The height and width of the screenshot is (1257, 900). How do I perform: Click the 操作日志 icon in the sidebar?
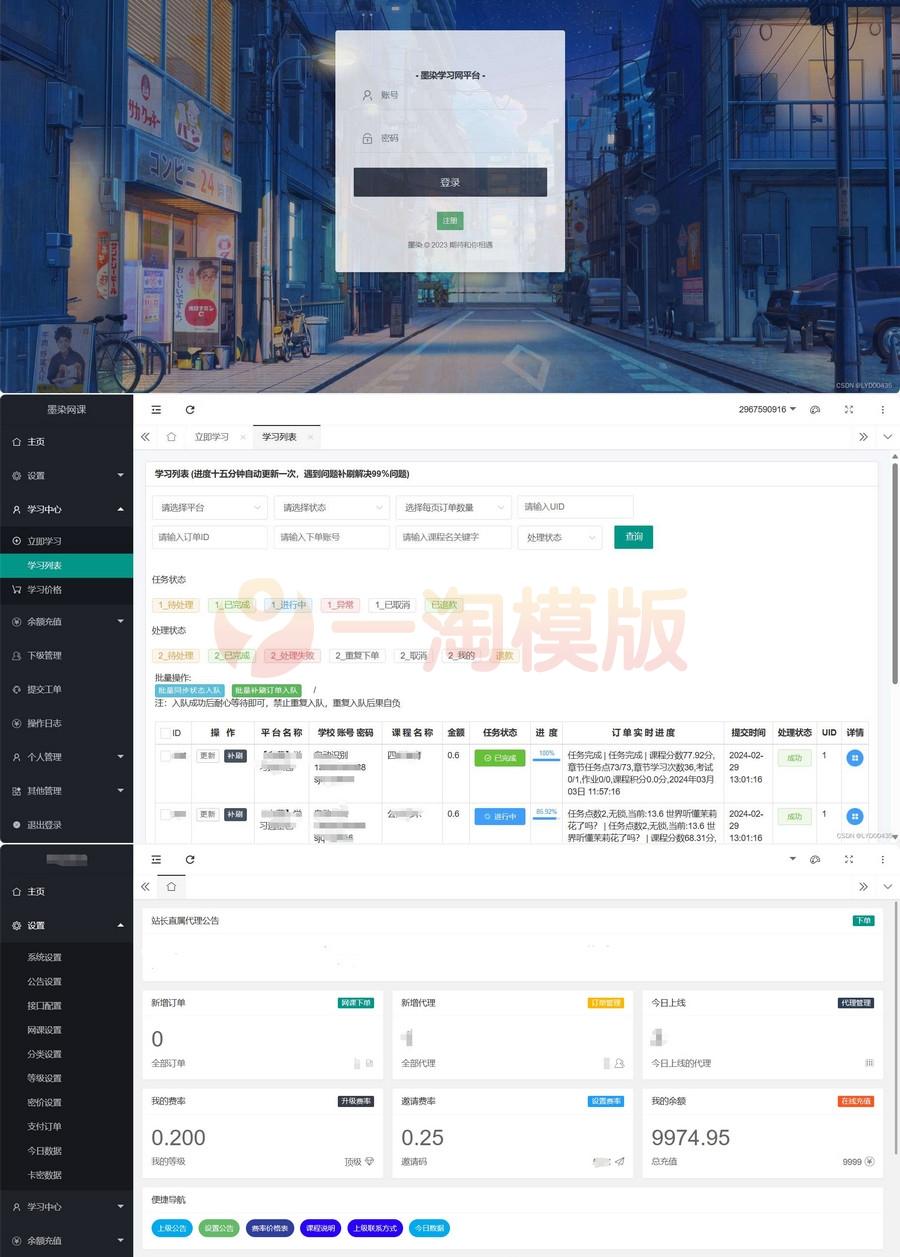(15, 723)
